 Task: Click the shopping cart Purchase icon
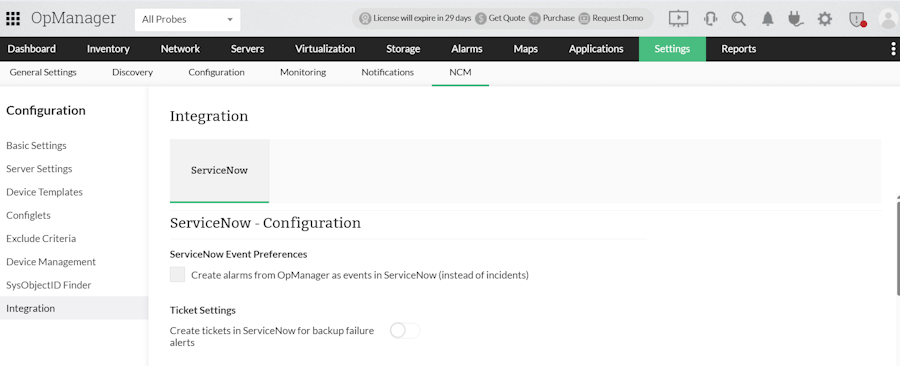tap(534, 18)
